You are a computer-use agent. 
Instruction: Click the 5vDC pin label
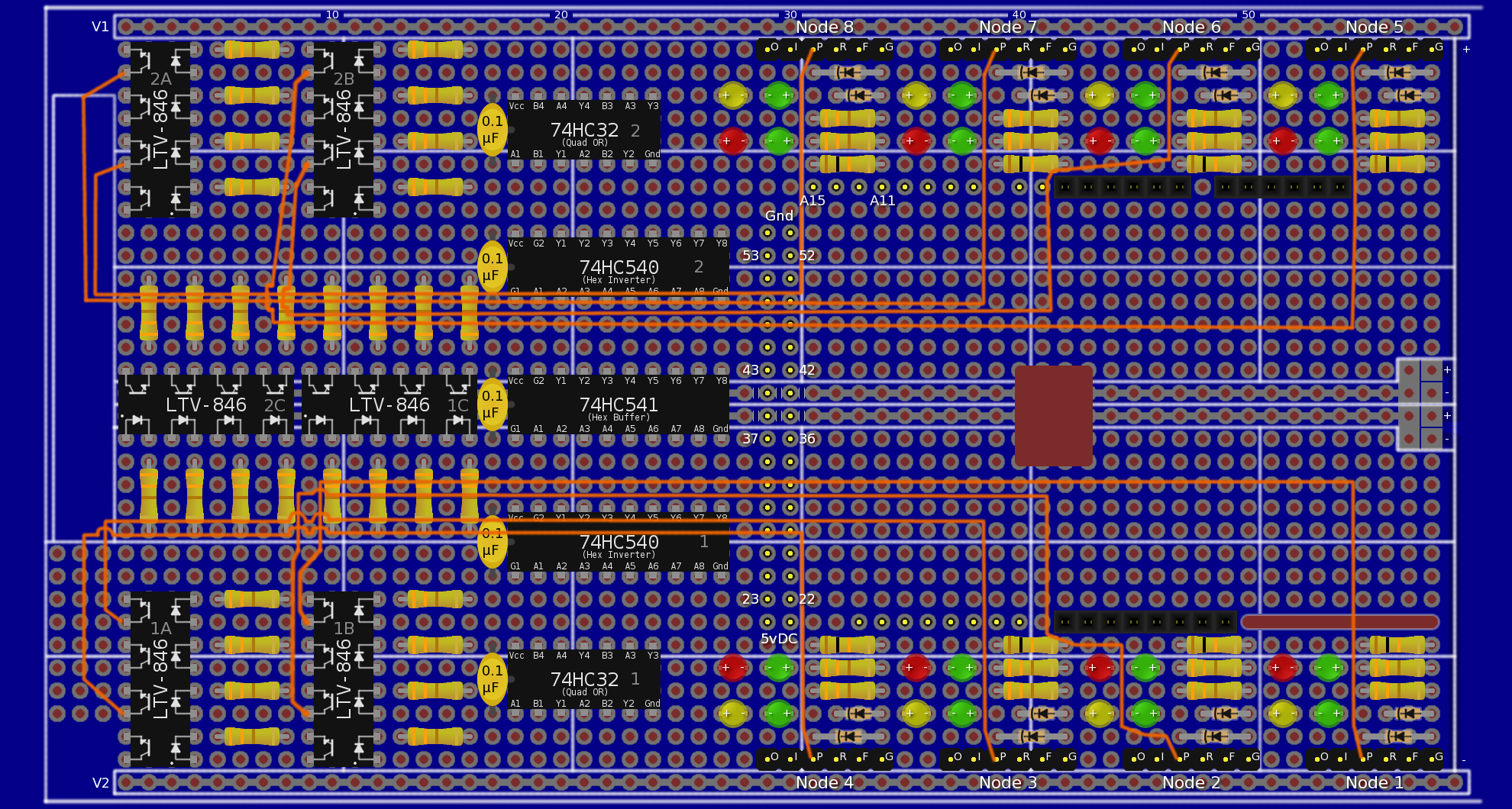pyautogui.click(x=778, y=639)
